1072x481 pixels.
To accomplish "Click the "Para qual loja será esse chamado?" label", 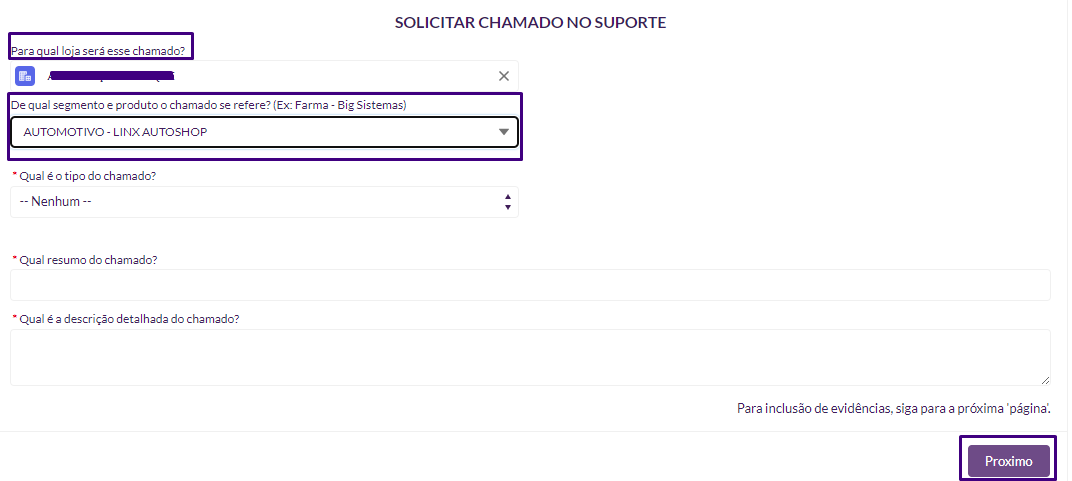I will coord(98,50).
